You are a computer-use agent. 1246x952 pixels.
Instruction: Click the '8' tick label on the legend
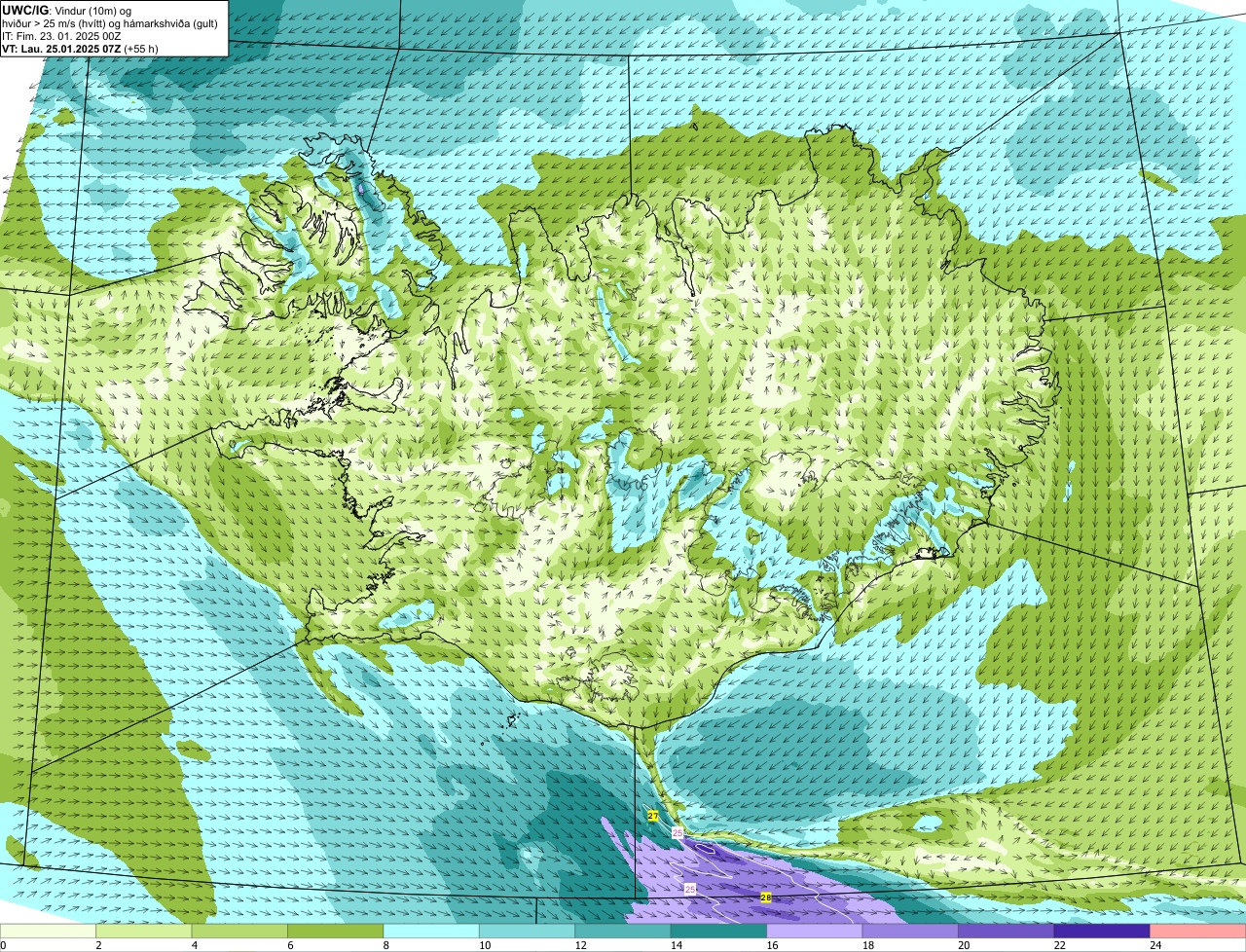385,945
